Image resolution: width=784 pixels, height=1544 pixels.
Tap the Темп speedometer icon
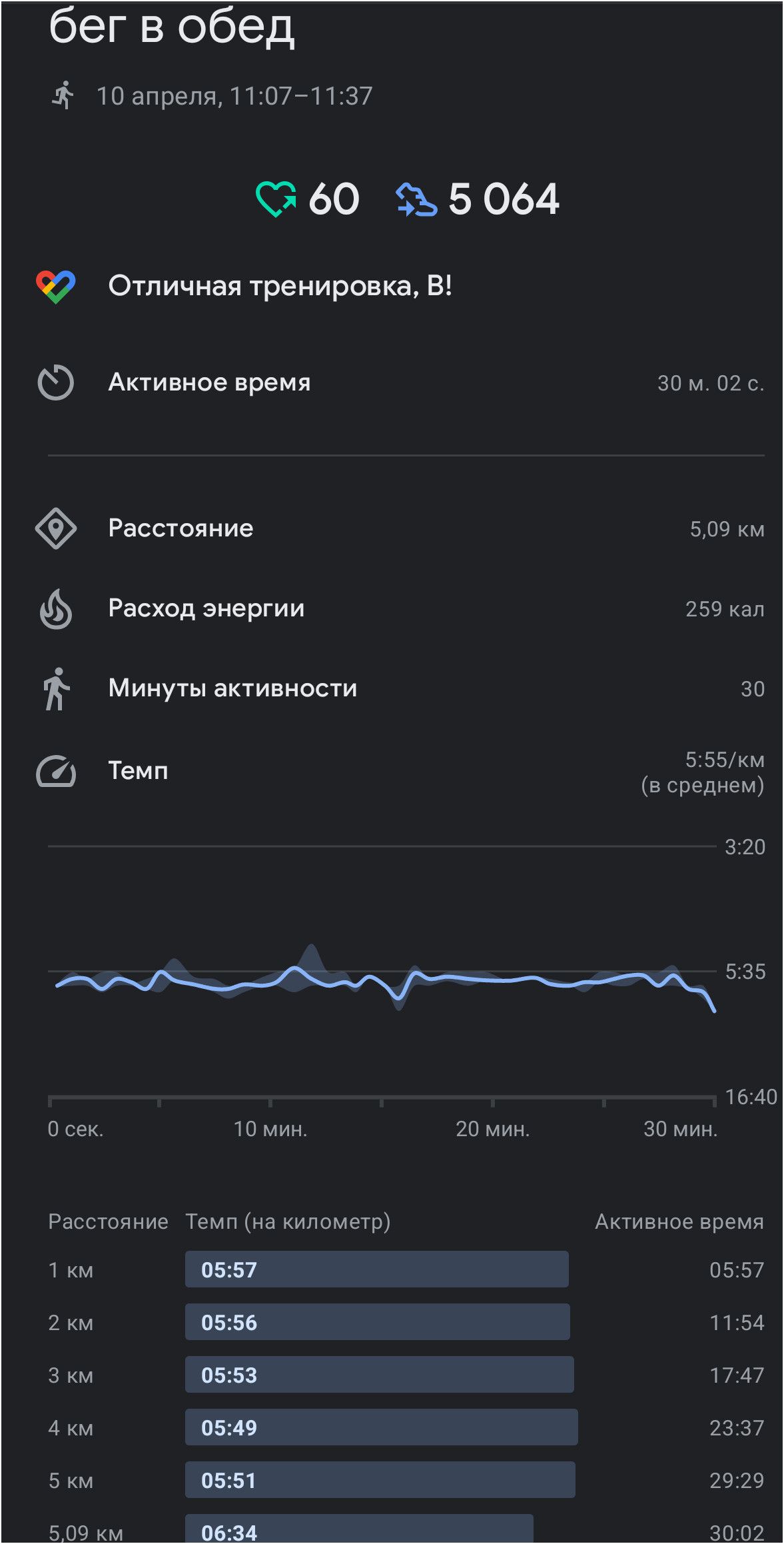[56, 771]
